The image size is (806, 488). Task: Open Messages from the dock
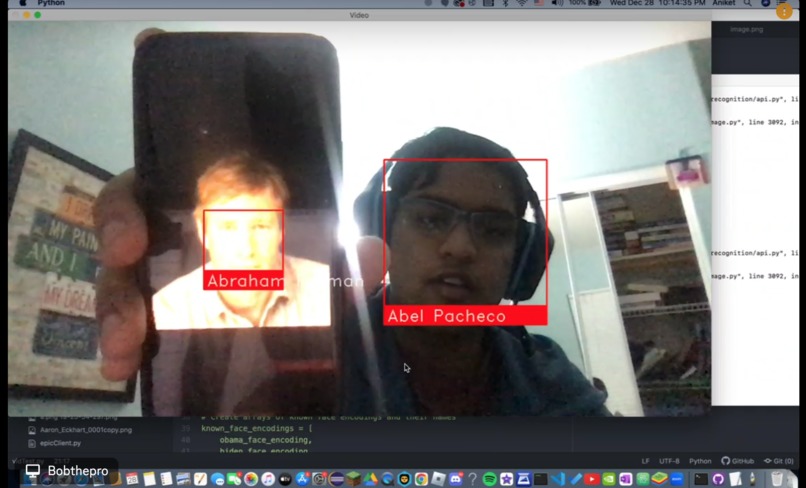pos(217,479)
